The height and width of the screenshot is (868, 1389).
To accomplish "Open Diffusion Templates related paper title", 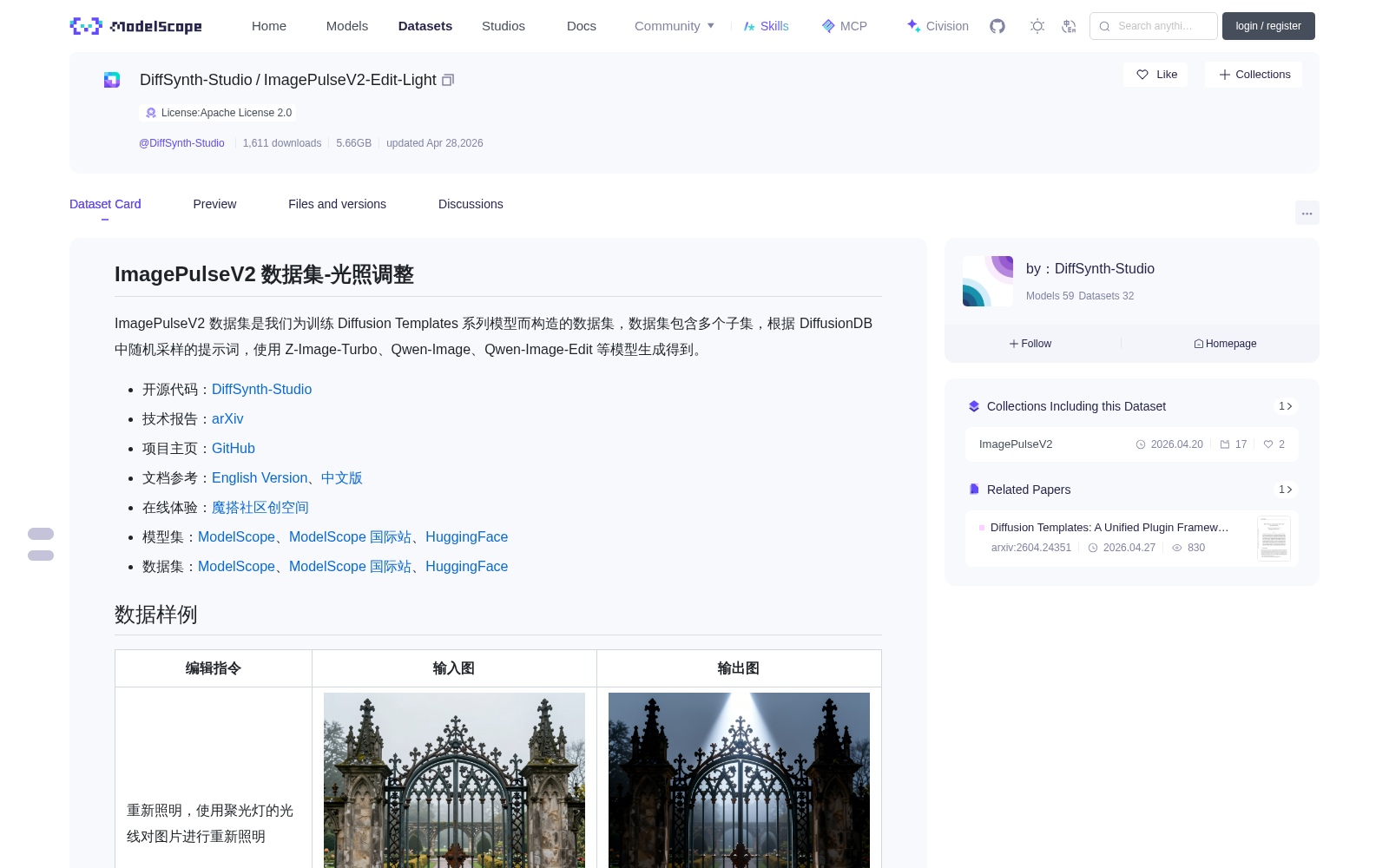I will point(1109,528).
